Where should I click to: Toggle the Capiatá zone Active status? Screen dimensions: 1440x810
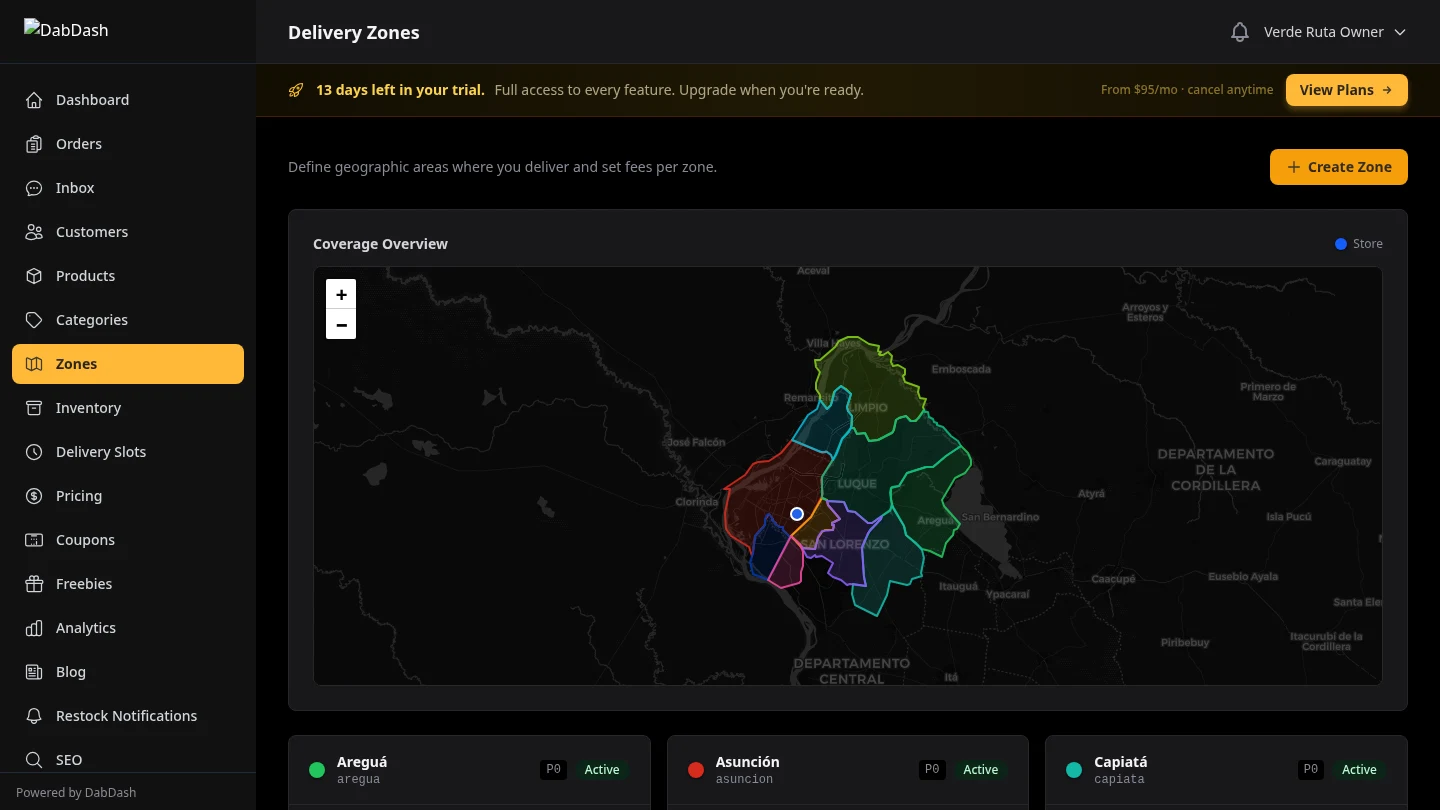[1359, 769]
